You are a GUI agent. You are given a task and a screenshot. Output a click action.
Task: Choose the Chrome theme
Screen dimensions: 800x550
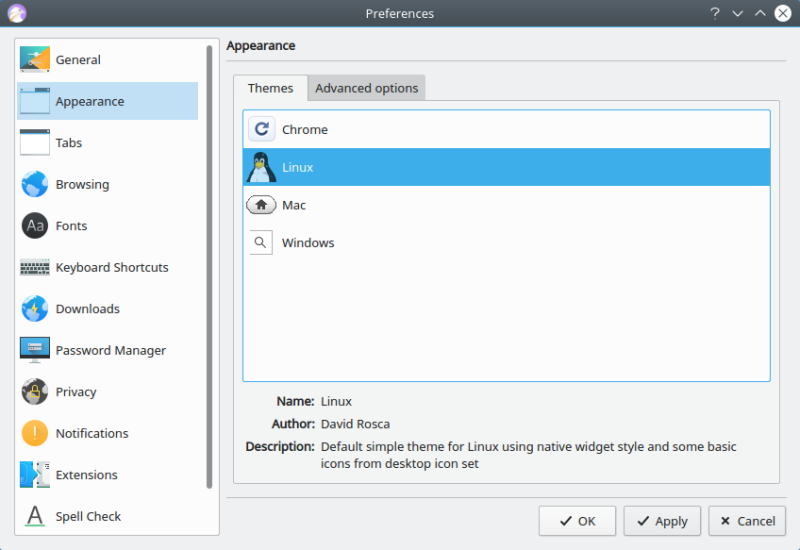coord(305,130)
